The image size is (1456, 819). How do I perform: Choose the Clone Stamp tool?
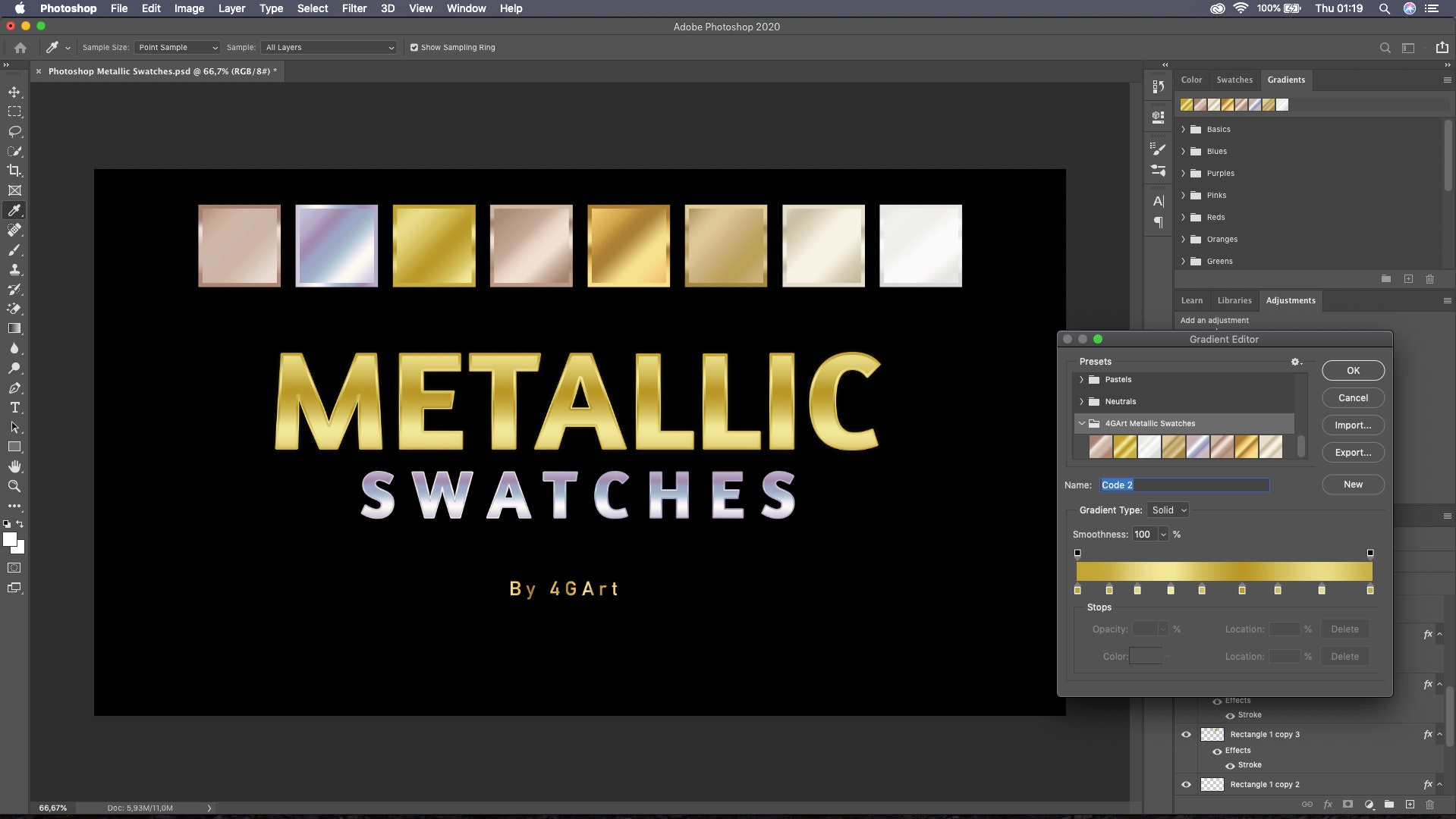[x=14, y=270]
